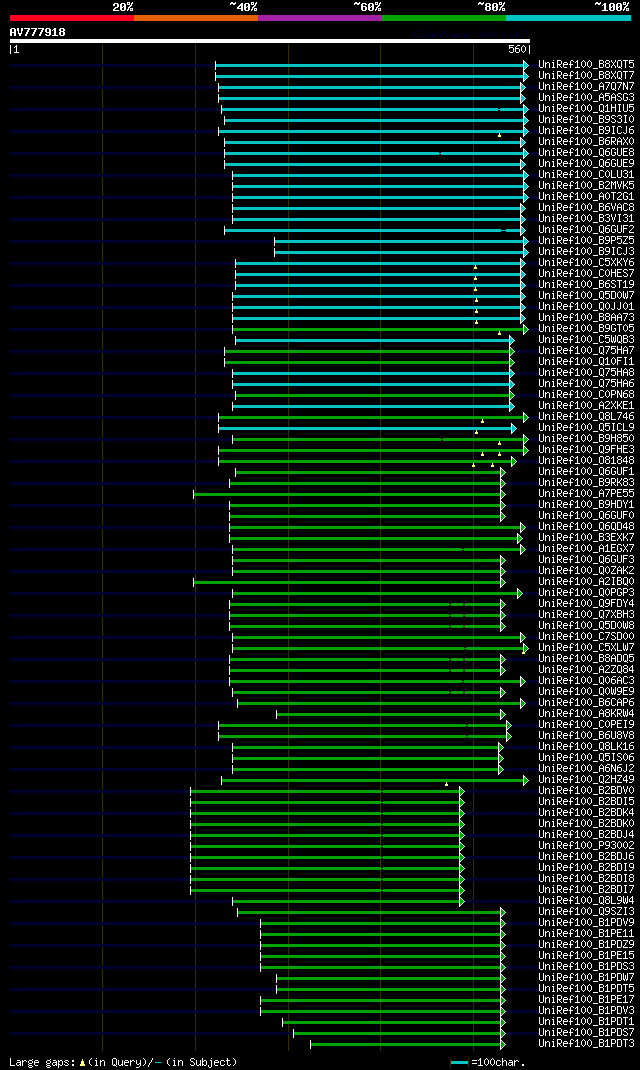Click the UniRef100_B9P5Z5 label
This screenshot has height=1070, width=640.
pos(586,240)
